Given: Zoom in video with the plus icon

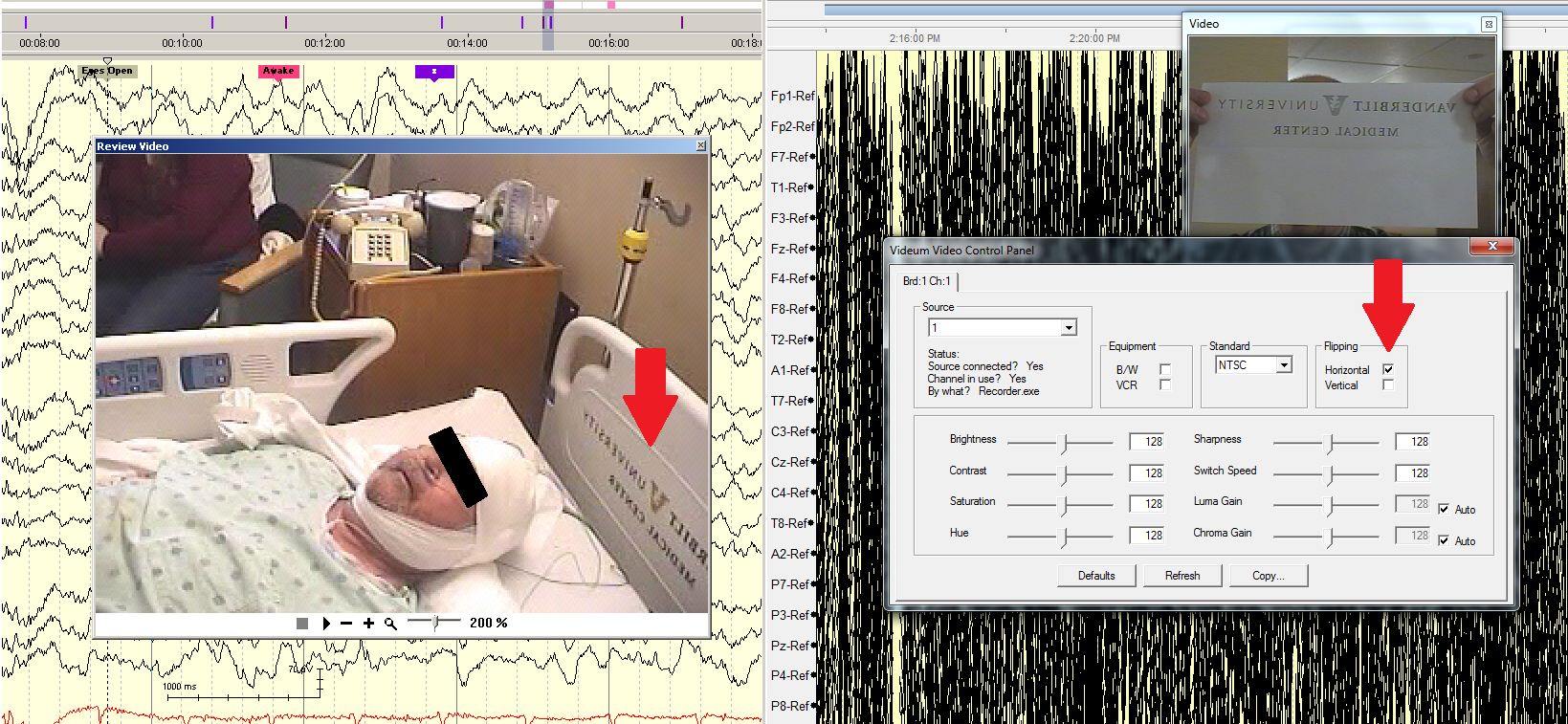Looking at the screenshot, I should (x=368, y=624).
